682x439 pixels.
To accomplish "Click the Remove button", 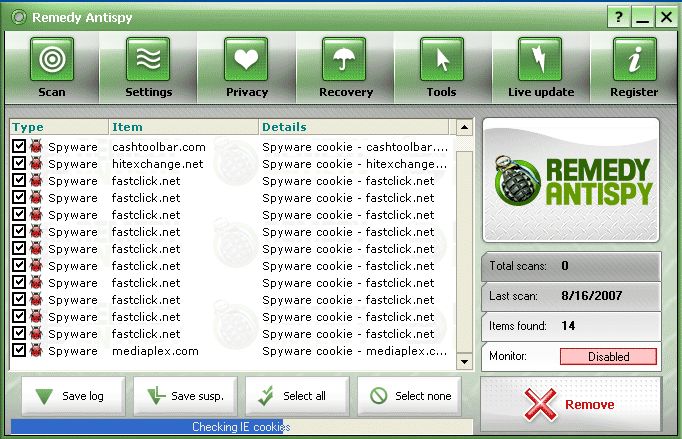I will [571, 405].
